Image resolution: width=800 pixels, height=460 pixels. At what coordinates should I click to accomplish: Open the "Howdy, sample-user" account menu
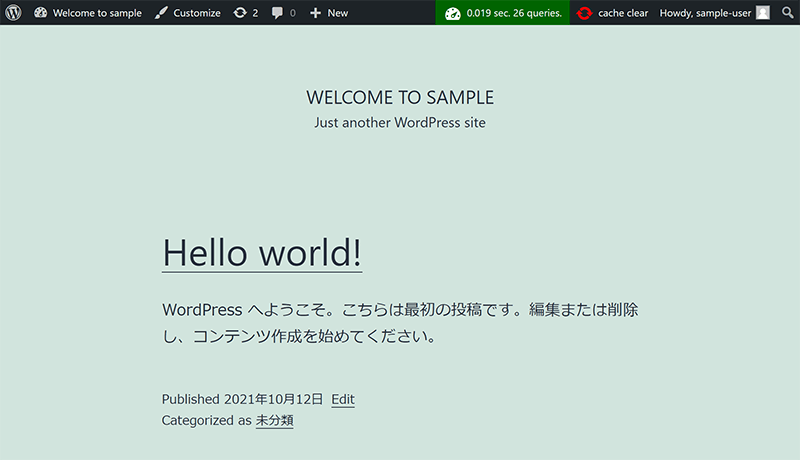pos(705,13)
